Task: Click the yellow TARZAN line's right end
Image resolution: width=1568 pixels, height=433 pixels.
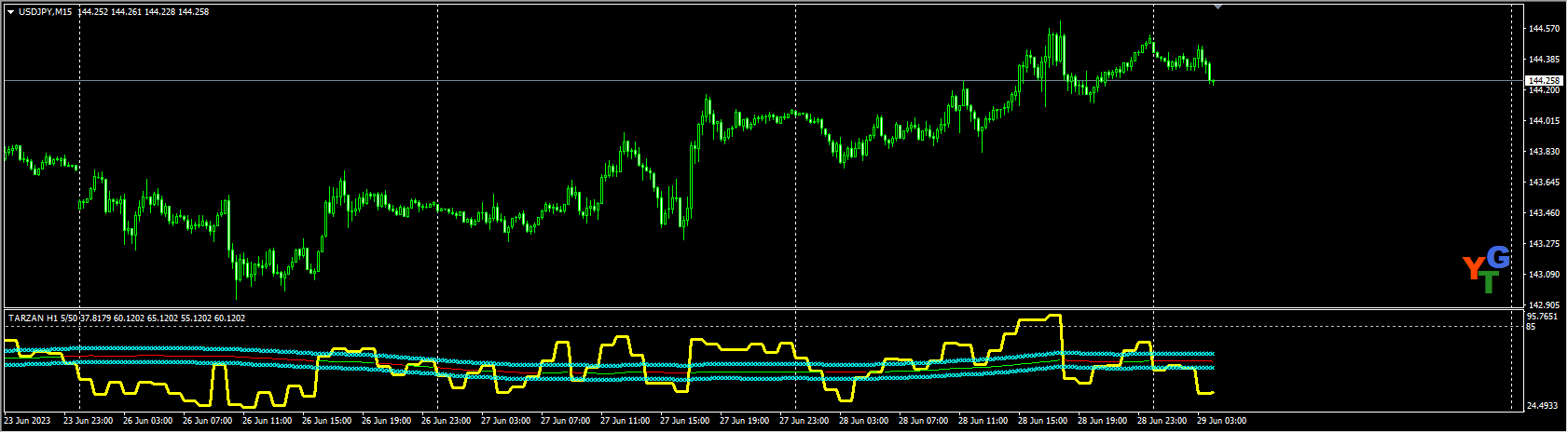Action: (1212, 392)
